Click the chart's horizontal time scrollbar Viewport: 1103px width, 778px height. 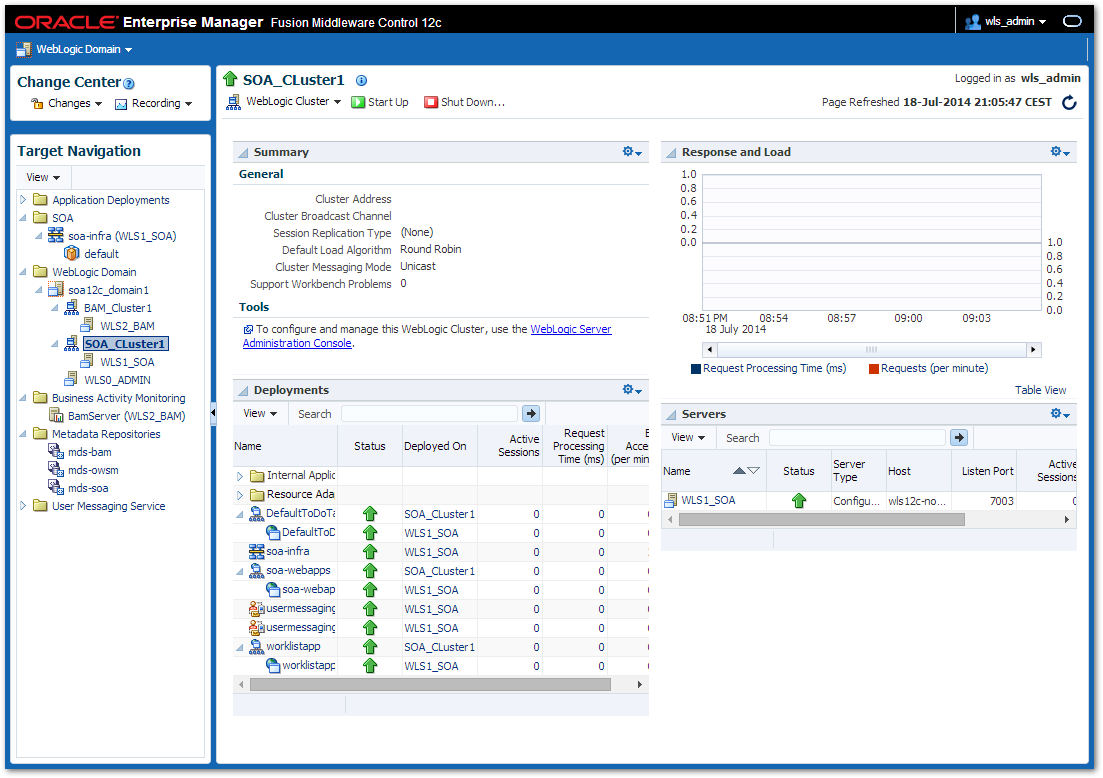pos(871,350)
